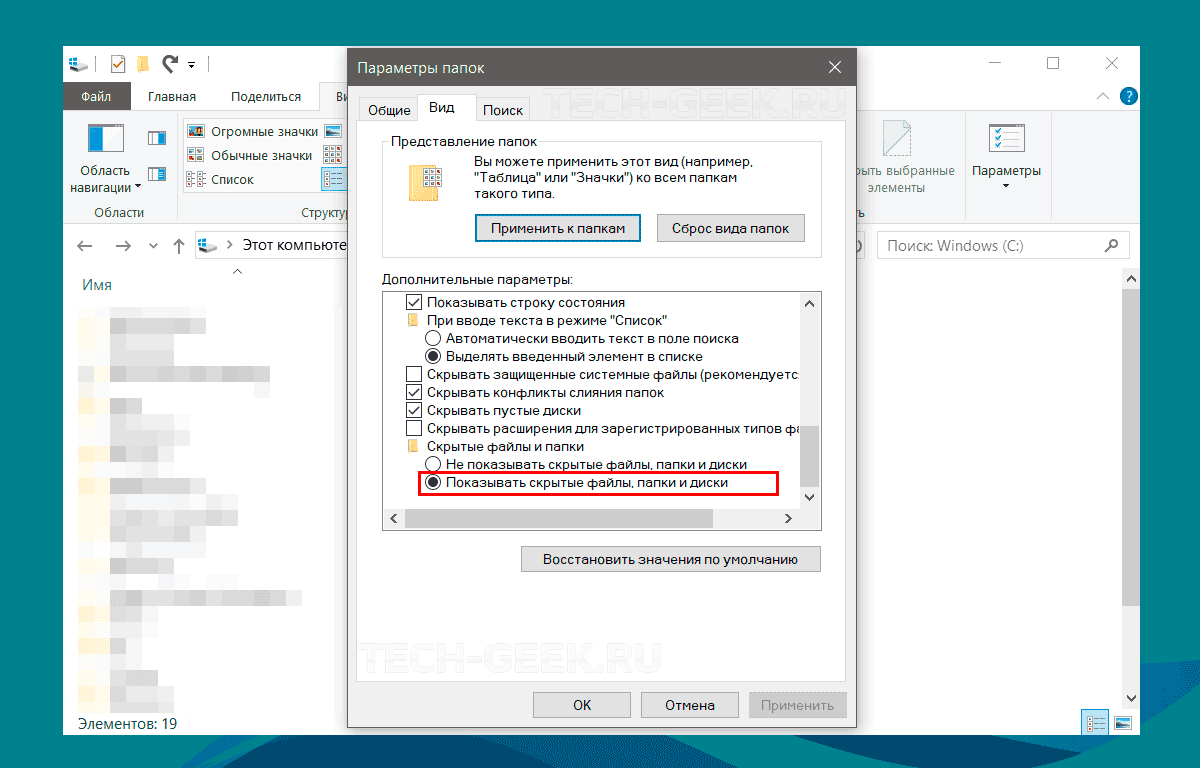Focus the "Поиск: Windows (C:)" search field

pos(1003,245)
